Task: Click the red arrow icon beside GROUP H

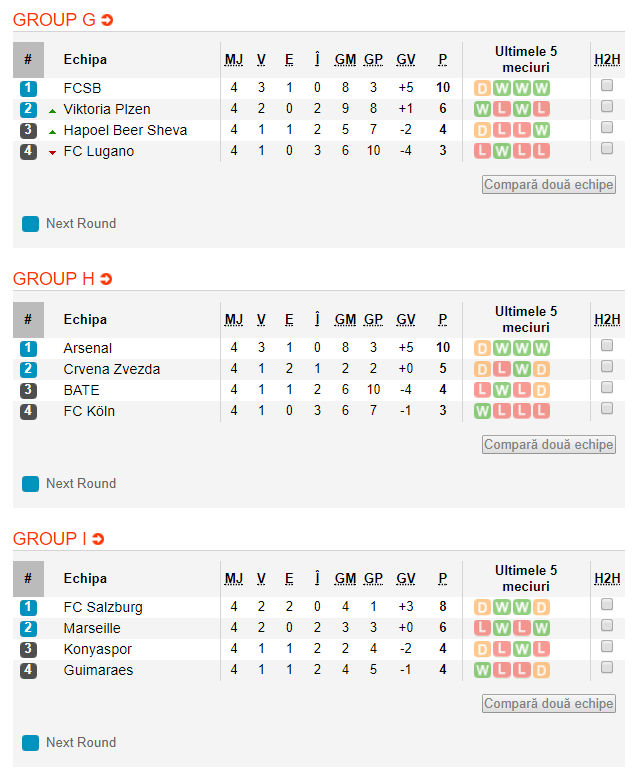Action: point(106,279)
